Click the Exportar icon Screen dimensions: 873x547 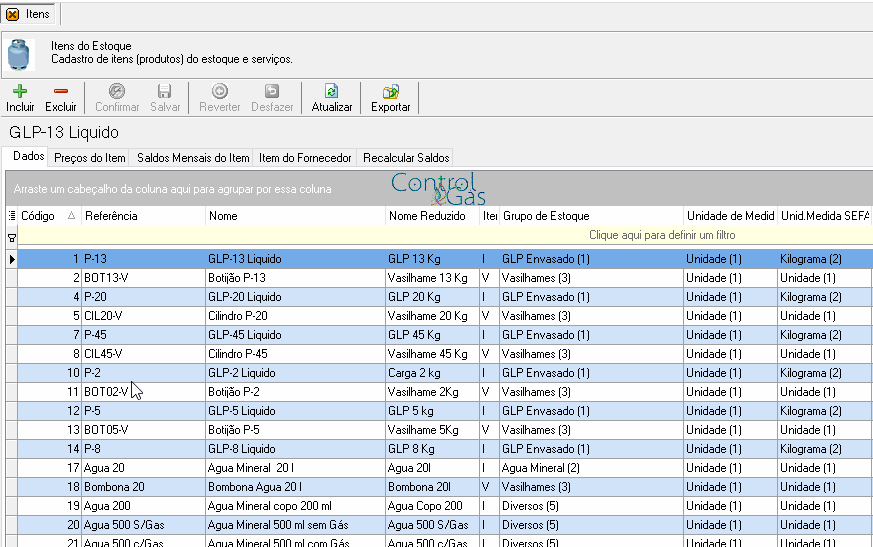pyautogui.click(x=390, y=91)
